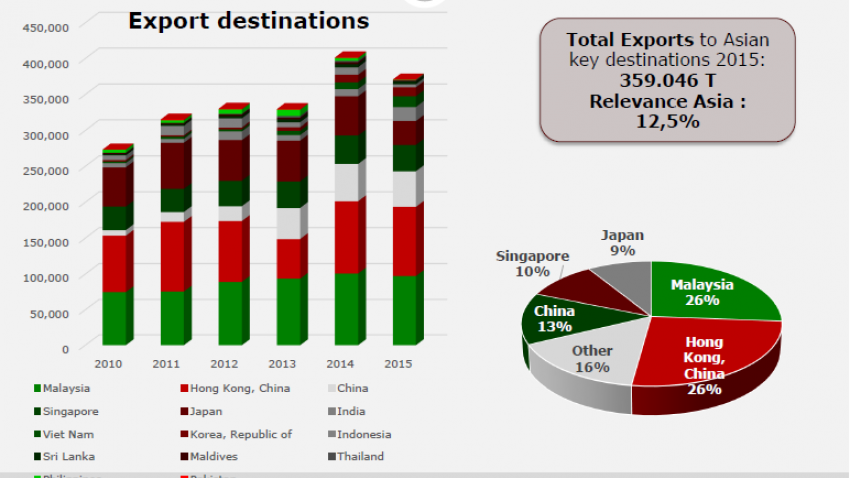Click the Hong Kong, China legend marker

point(184,387)
